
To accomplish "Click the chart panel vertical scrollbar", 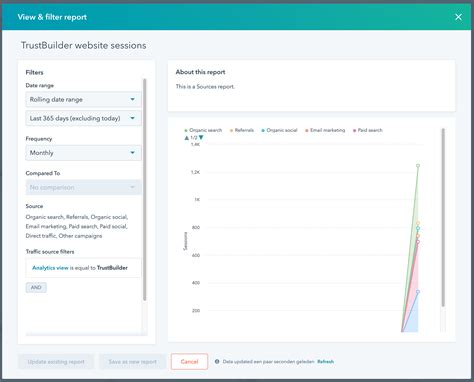I will point(443,217).
